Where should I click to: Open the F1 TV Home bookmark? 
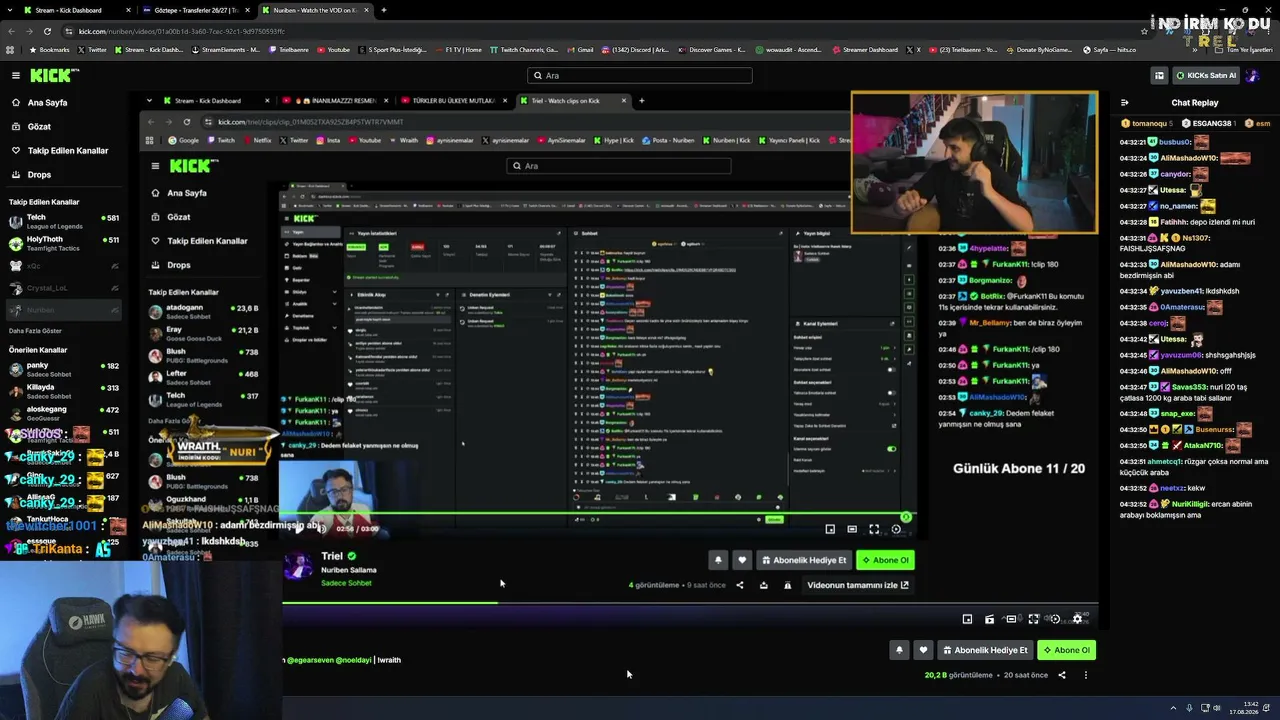pyautogui.click(x=459, y=50)
